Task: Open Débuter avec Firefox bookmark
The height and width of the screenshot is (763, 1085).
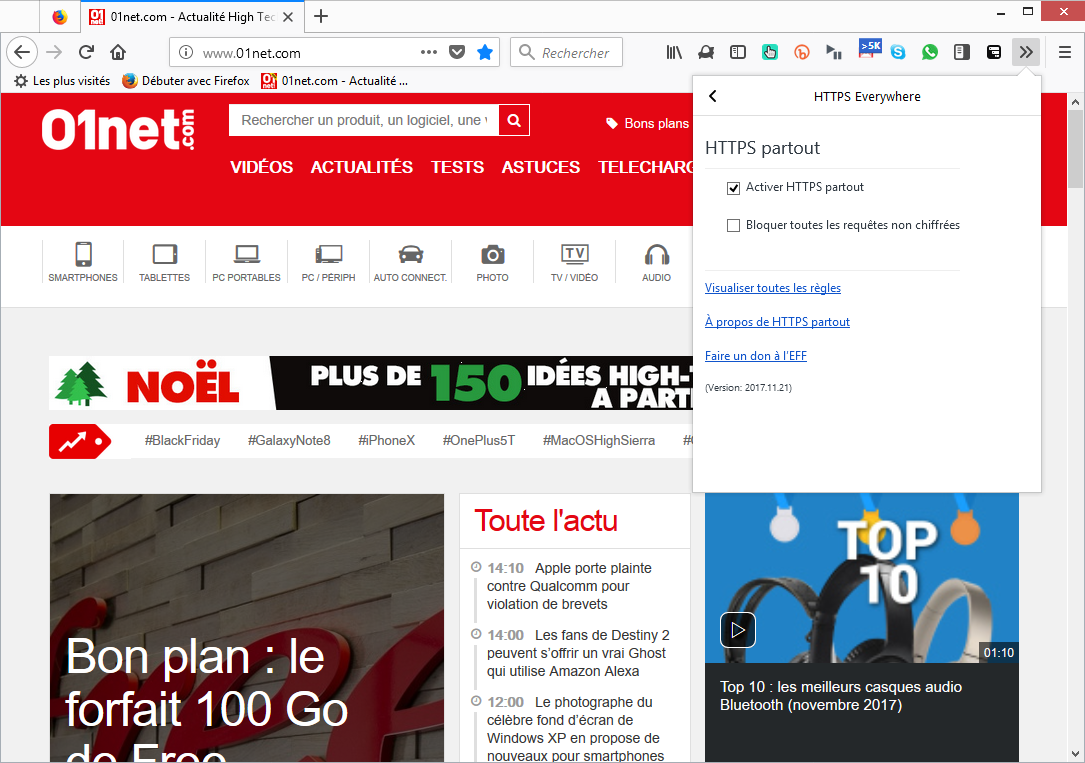Action: [x=185, y=81]
